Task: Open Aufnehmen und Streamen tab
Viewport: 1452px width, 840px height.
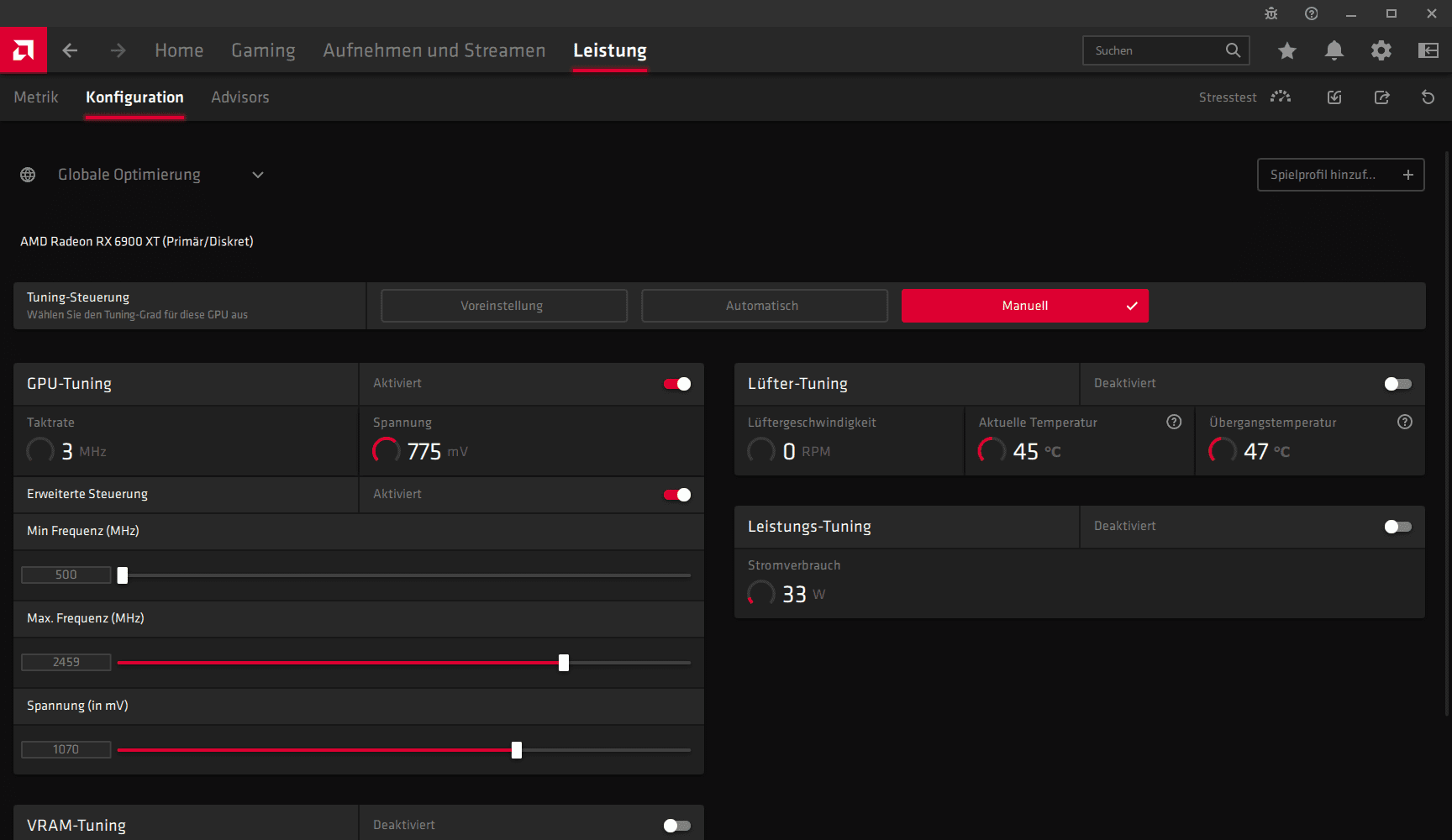Action: point(434,50)
